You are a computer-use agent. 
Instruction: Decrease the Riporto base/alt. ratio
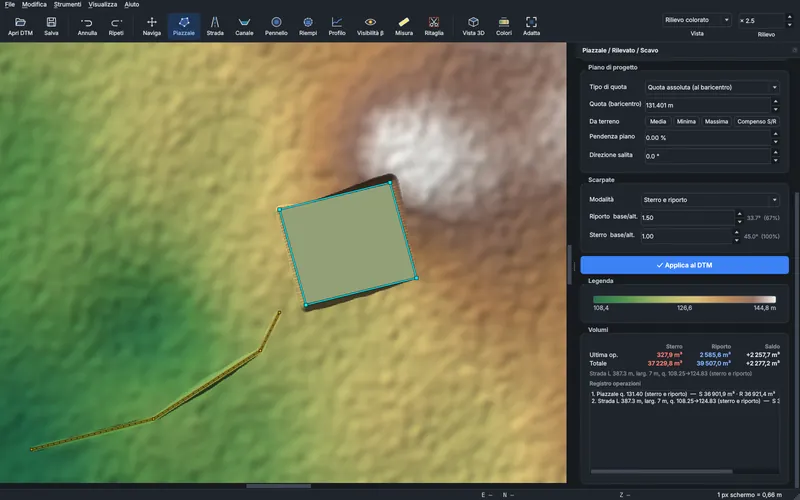click(740, 221)
